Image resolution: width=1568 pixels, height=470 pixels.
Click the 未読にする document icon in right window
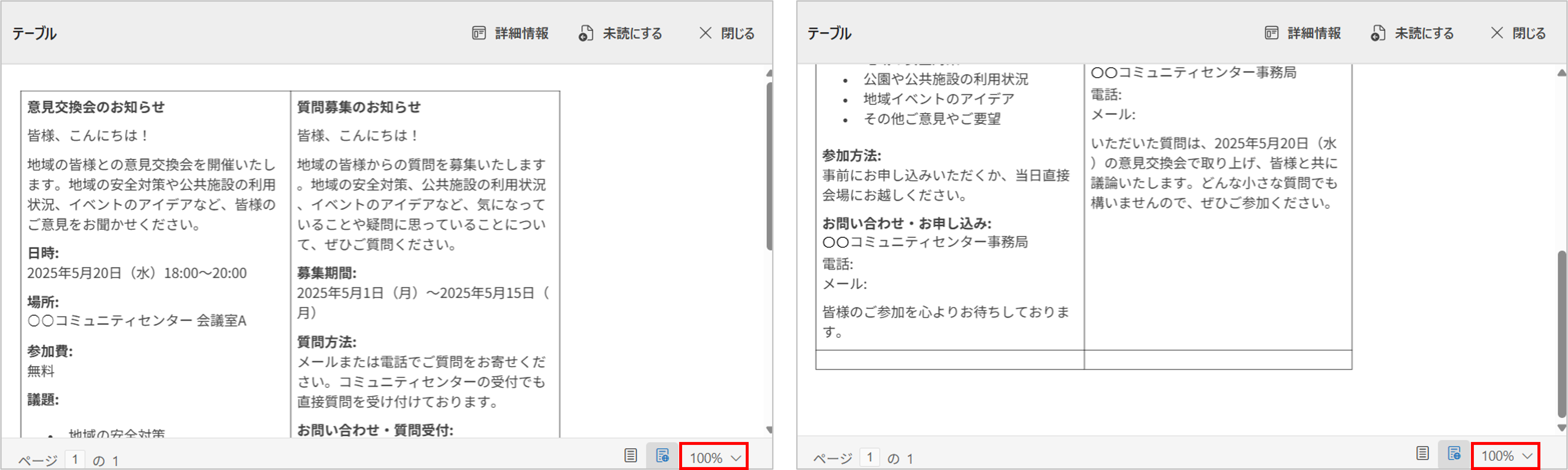click(1378, 33)
